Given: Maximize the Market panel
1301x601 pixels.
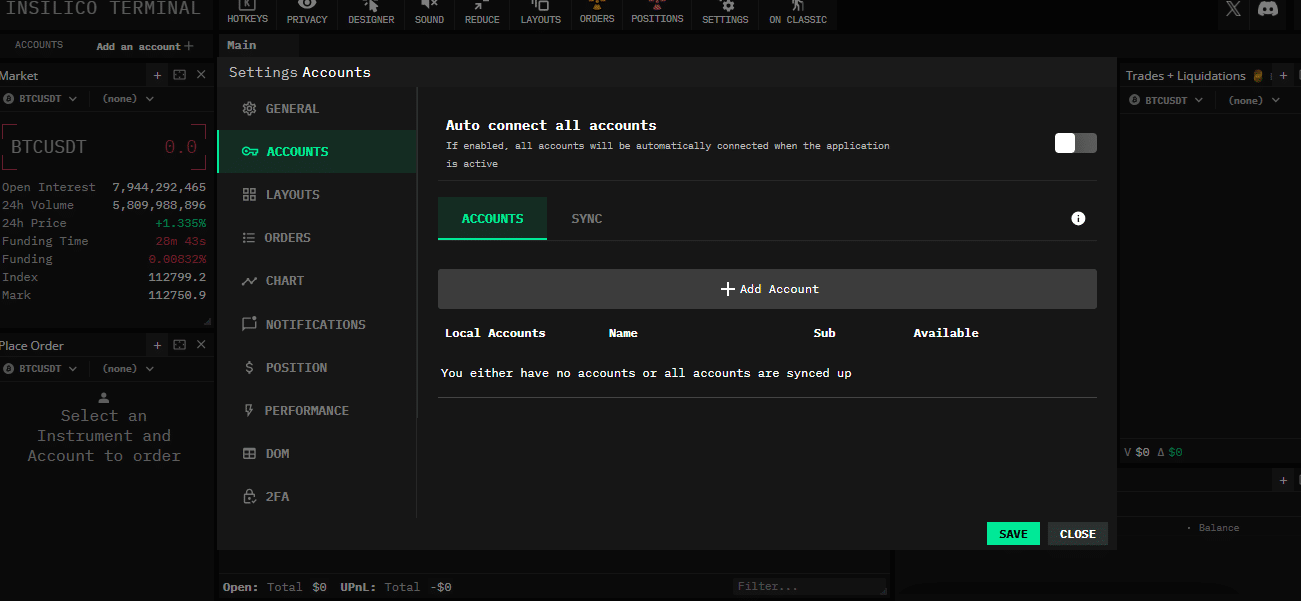Looking at the screenshot, I should (x=179, y=75).
